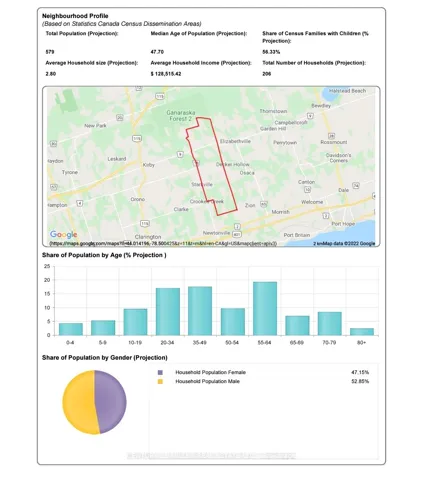Click the Household Population Female legend text
This screenshot has height=479, width=423.
(x=211, y=372)
